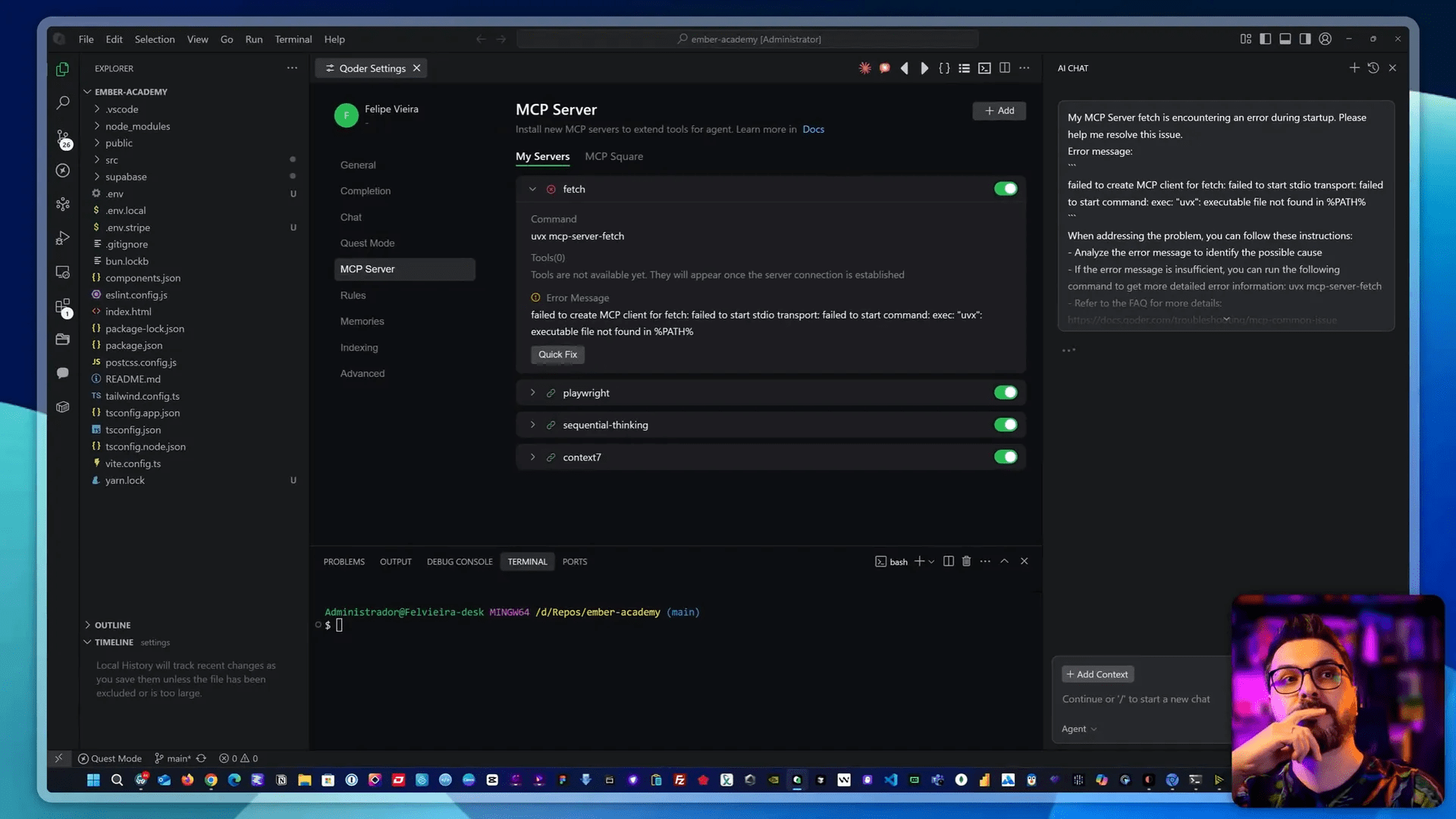This screenshot has width=1456, height=819.
Task: Open package.json in the explorer
Action: tap(133, 346)
